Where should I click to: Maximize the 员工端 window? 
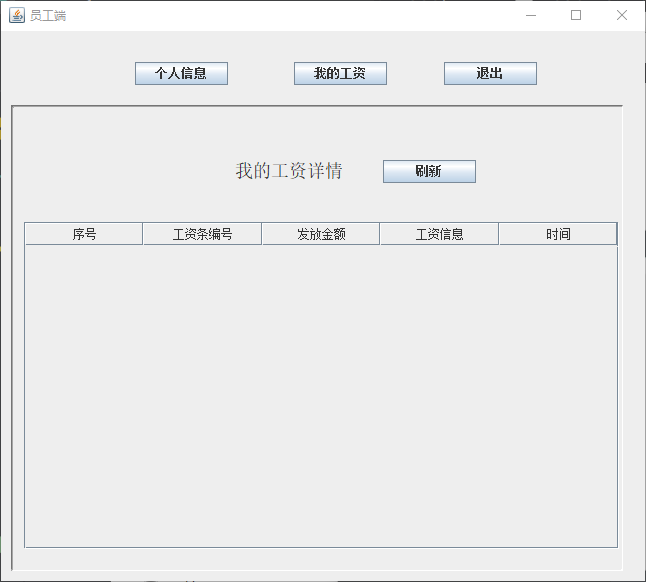576,16
